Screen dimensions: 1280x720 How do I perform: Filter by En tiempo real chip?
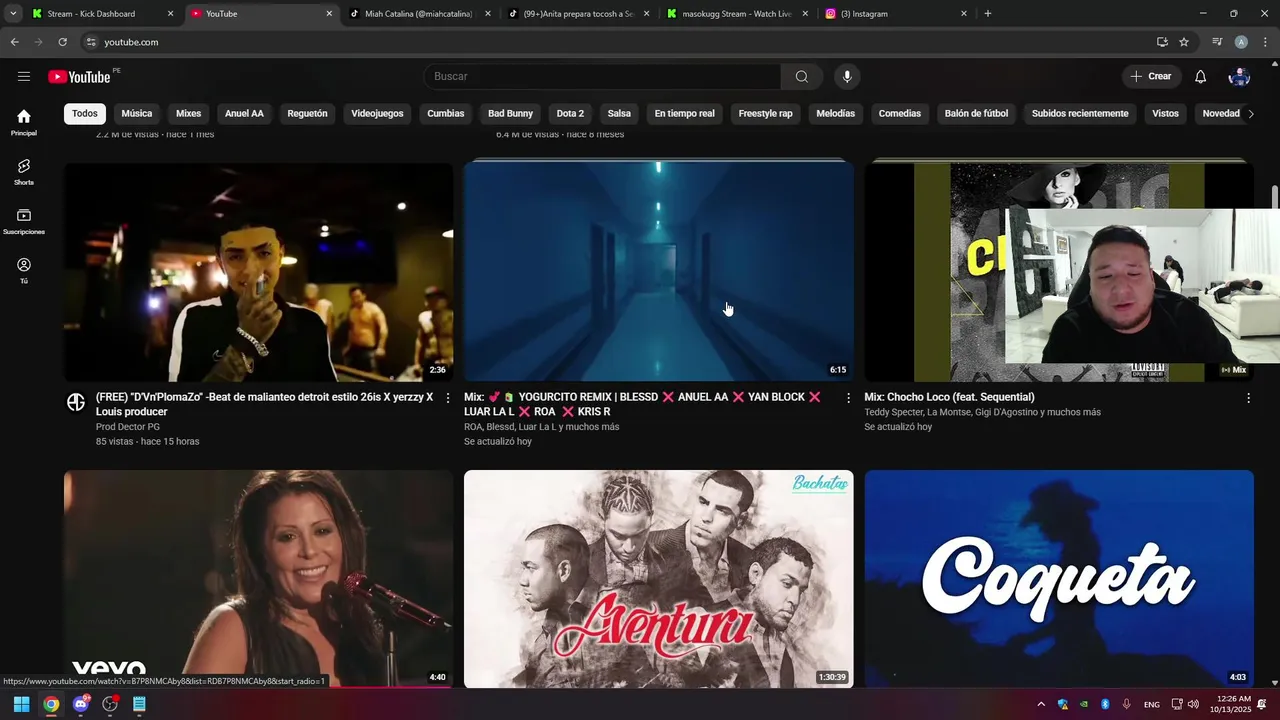(685, 114)
